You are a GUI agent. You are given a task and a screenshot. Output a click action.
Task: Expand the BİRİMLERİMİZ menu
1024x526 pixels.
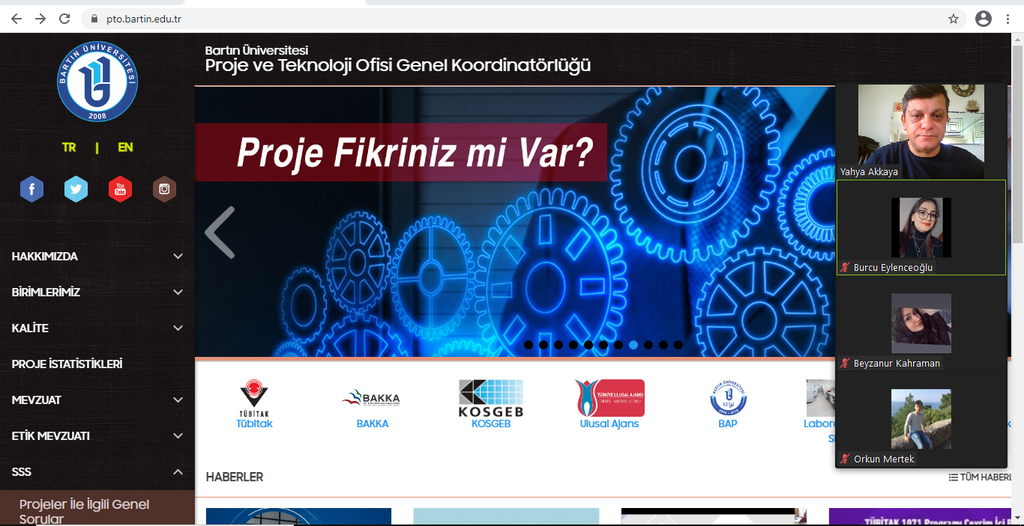(97, 292)
